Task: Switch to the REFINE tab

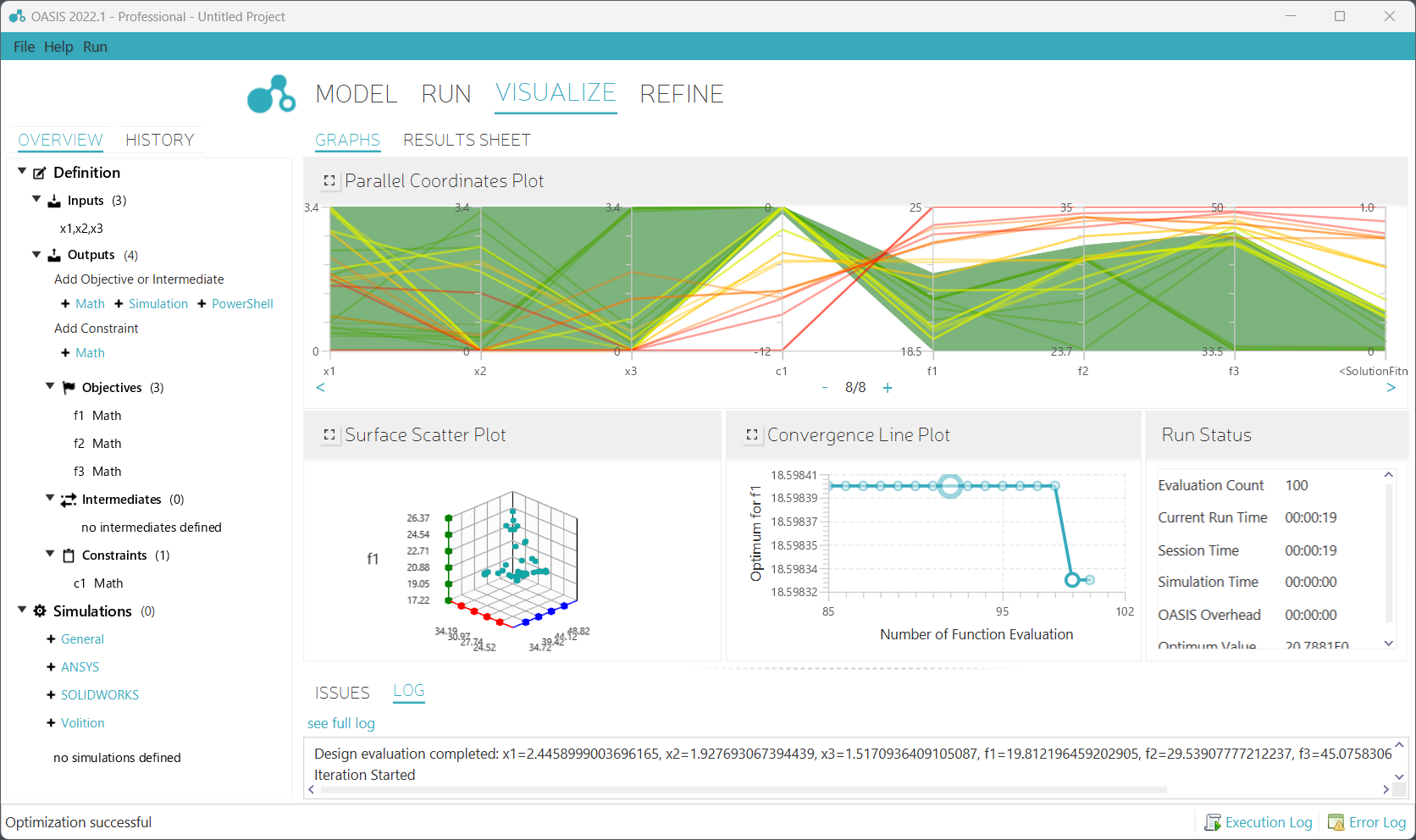Action: point(681,94)
